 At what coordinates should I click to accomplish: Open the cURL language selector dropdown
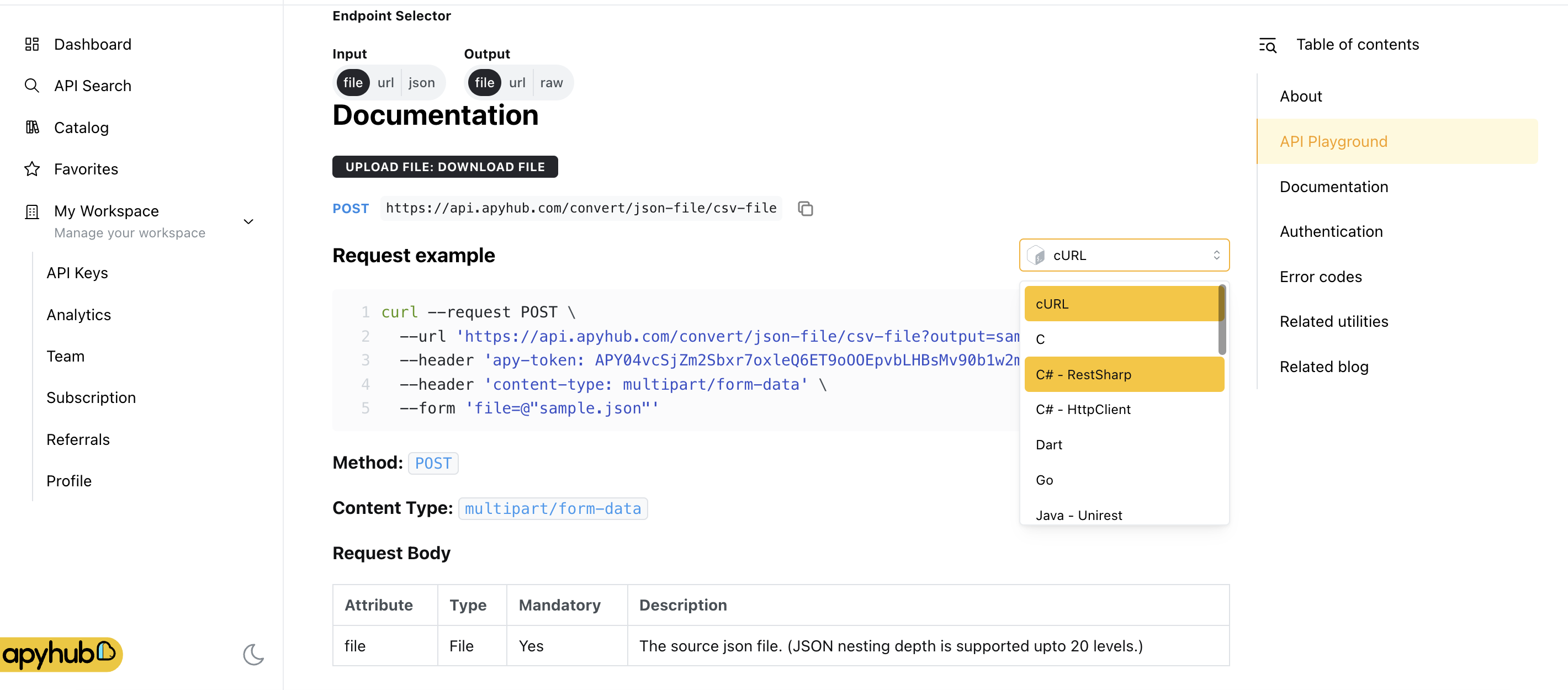[1124, 255]
